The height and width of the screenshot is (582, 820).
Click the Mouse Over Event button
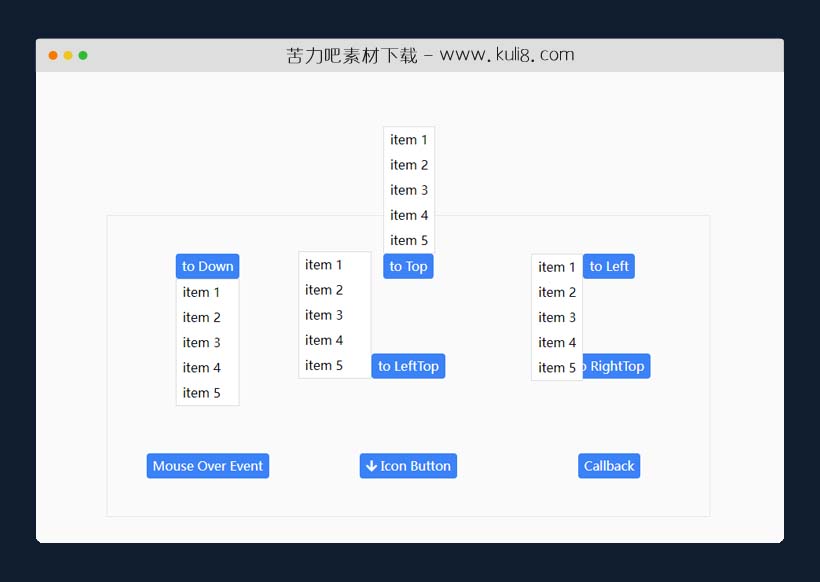click(x=208, y=466)
